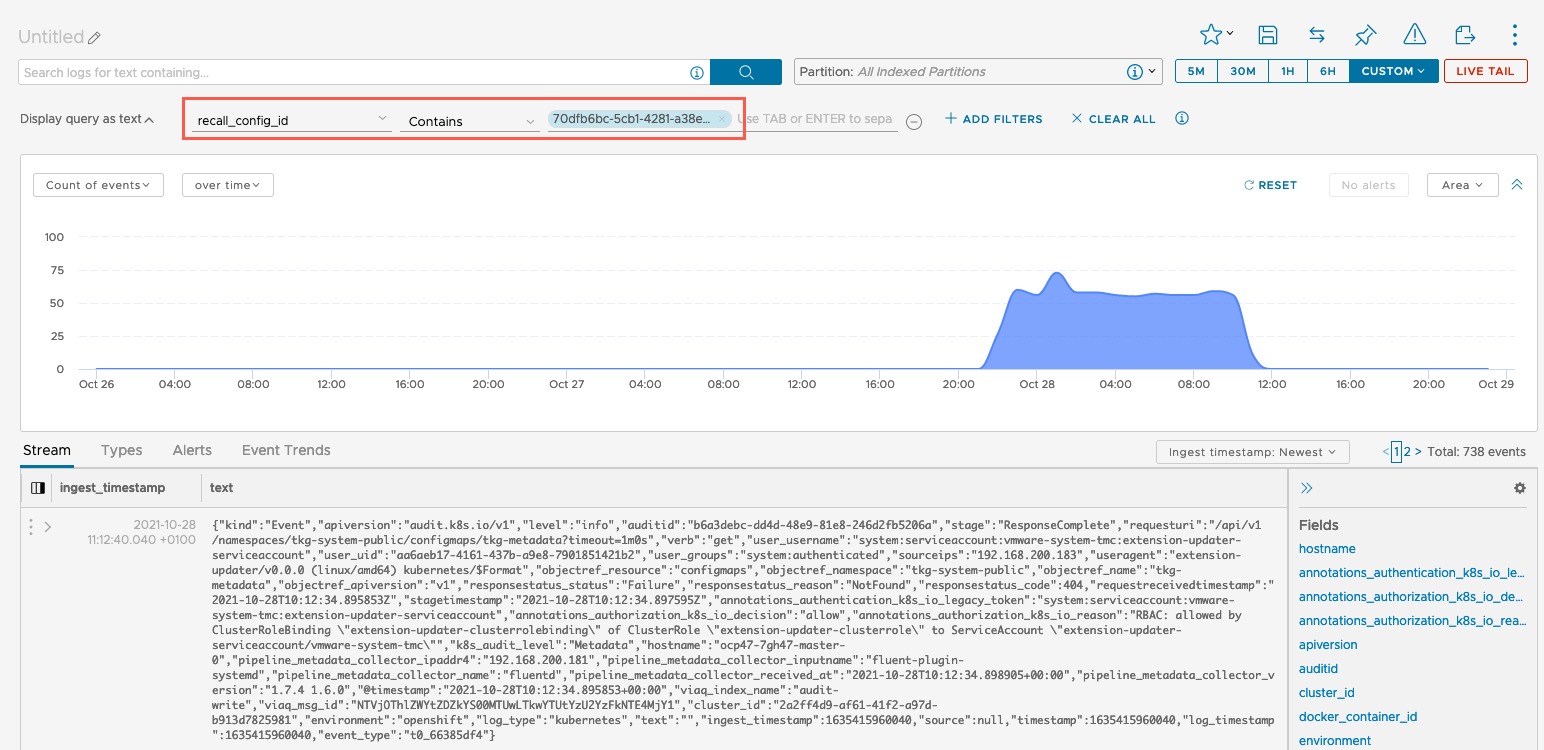The height and width of the screenshot is (750, 1544).
Task: Click the Reset chart button
Action: pyautogui.click(x=1270, y=185)
